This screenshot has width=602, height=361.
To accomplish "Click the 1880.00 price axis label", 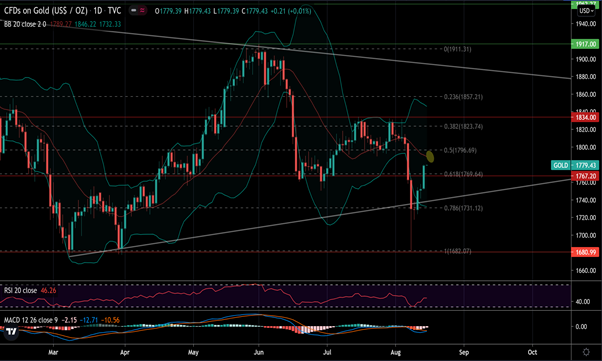I will pos(585,77).
